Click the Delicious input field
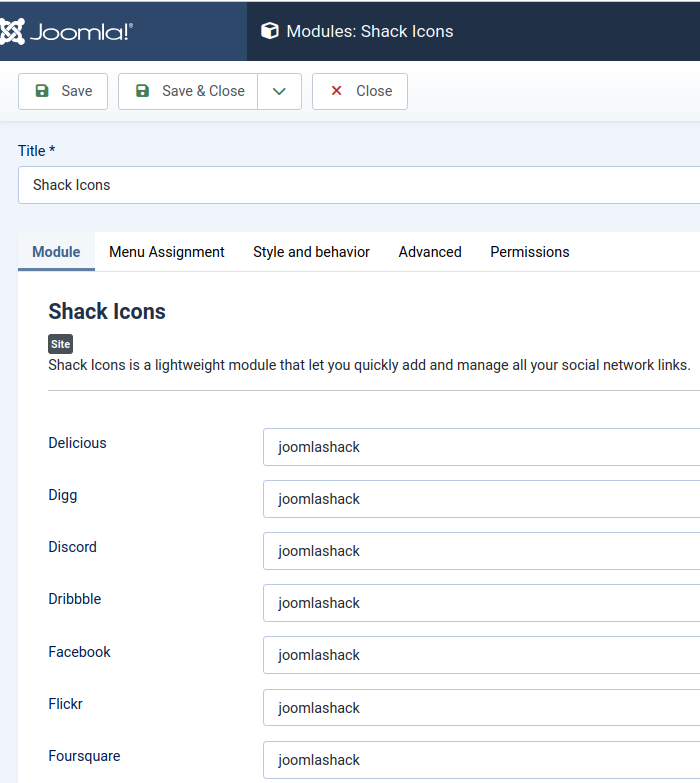This screenshot has width=700, height=783. coord(481,447)
